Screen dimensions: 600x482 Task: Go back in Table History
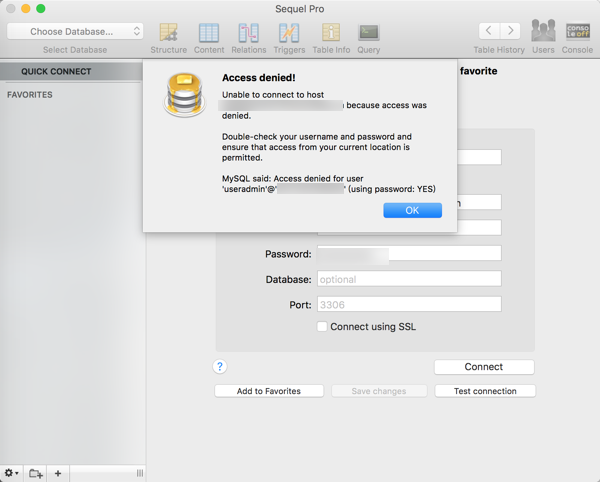point(489,31)
